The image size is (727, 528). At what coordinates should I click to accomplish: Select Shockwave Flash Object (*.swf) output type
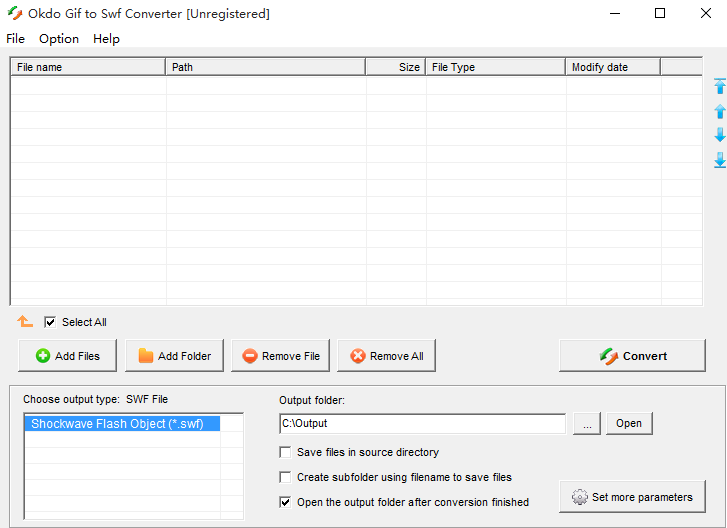122,424
